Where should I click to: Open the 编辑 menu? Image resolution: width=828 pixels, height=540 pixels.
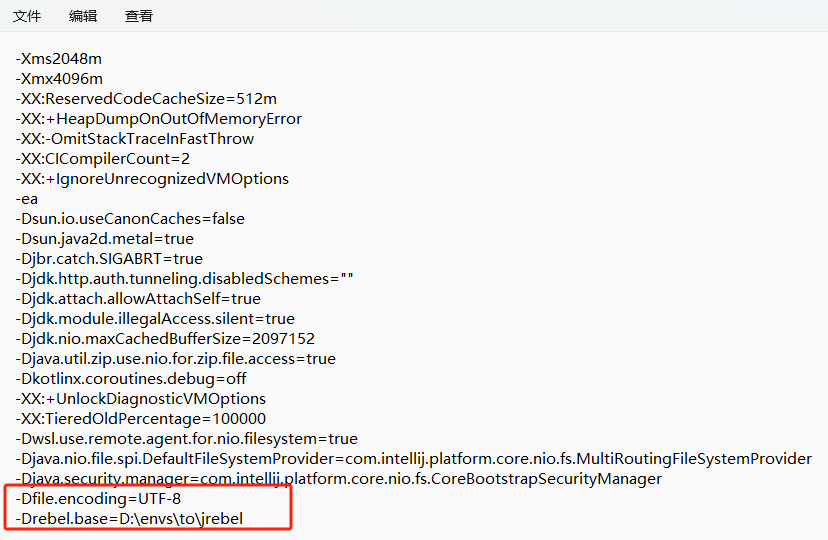click(83, 16)
